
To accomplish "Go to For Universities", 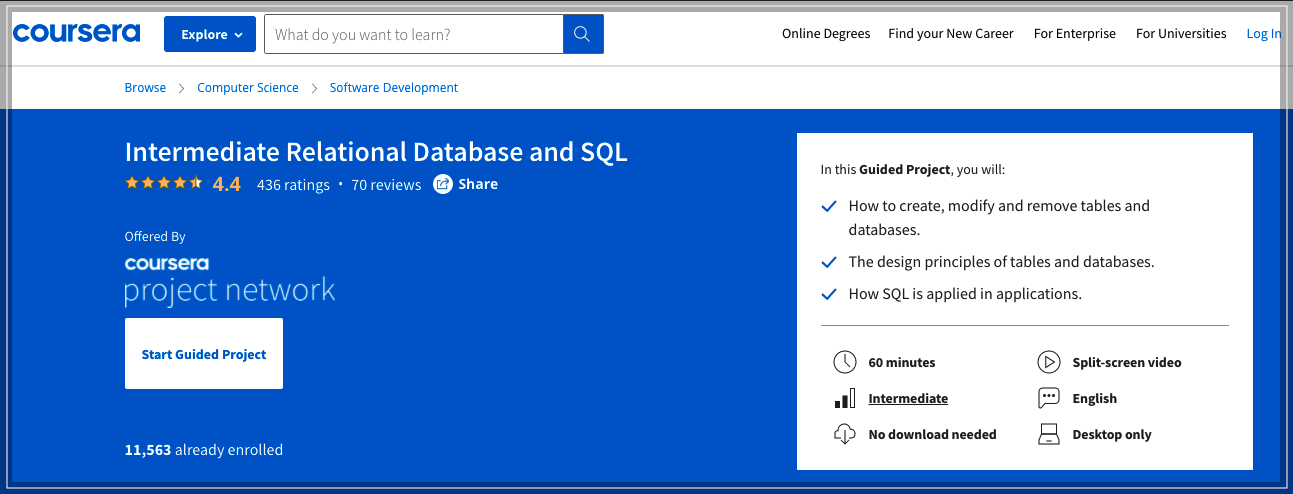I will click(x=1181, y=34).
